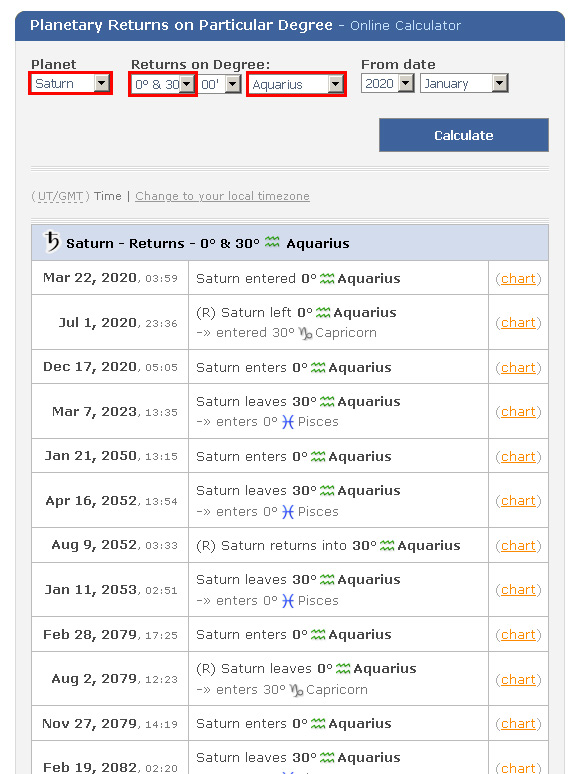
Task: Open the Planet dropdown showing Saturn
Action: pos(71,83)
